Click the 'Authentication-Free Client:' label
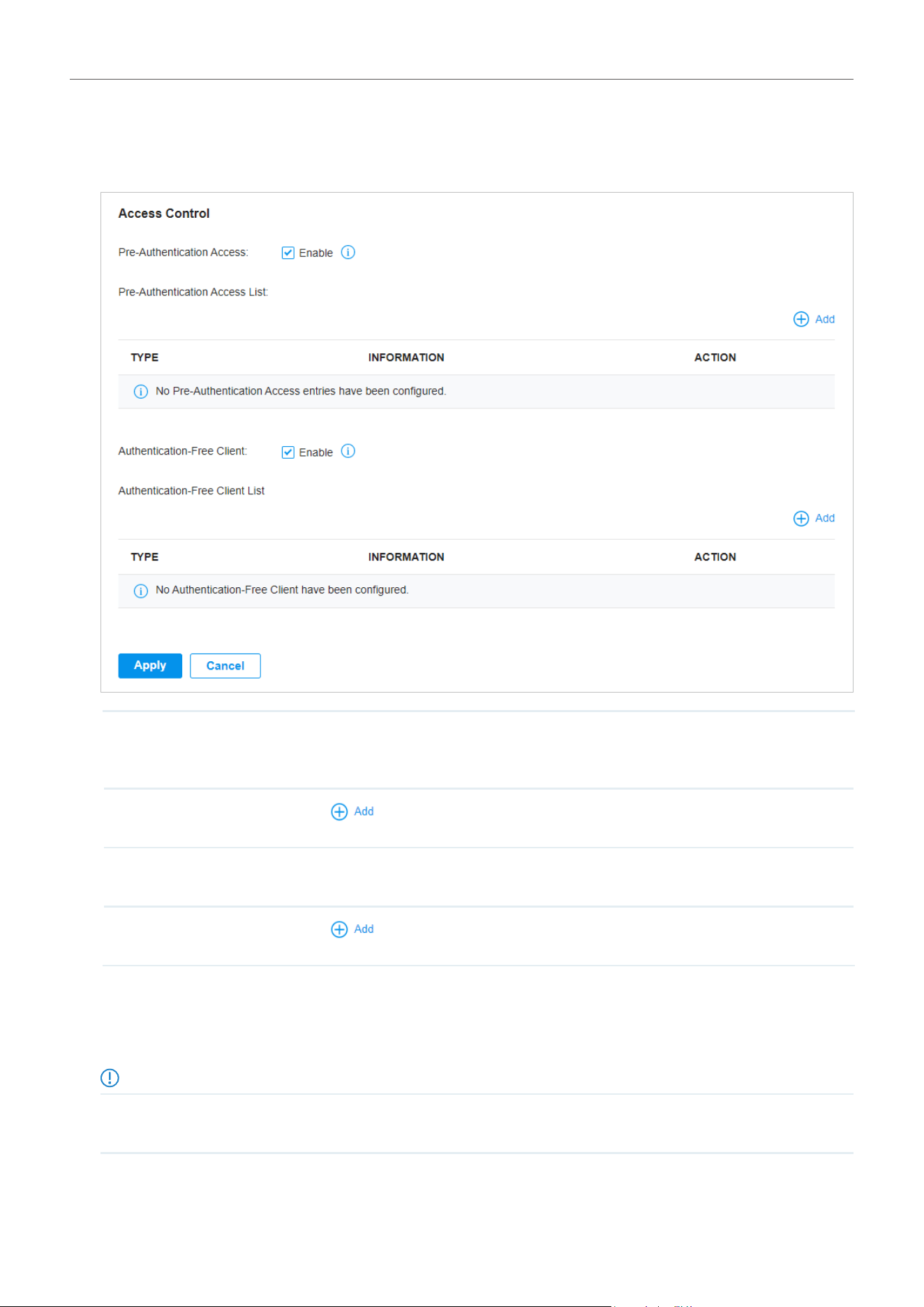 click(x=183, y=451)
